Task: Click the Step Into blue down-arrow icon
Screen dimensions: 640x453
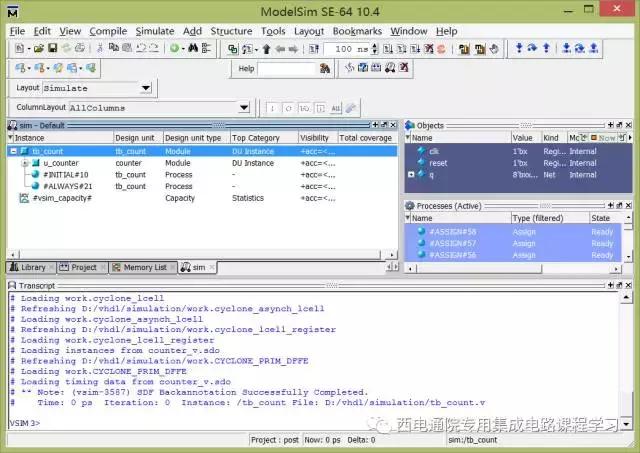Action: click(x=519, y=48)
